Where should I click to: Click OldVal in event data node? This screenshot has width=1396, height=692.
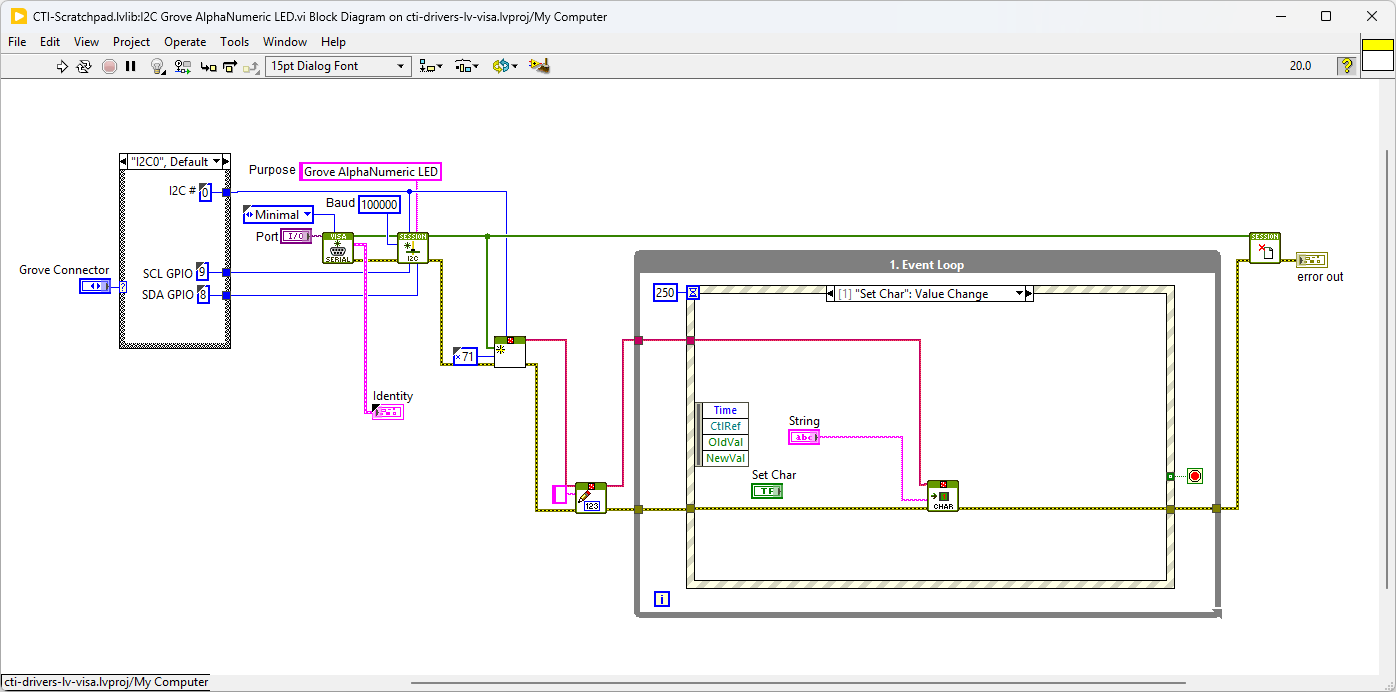pos(725,442)
